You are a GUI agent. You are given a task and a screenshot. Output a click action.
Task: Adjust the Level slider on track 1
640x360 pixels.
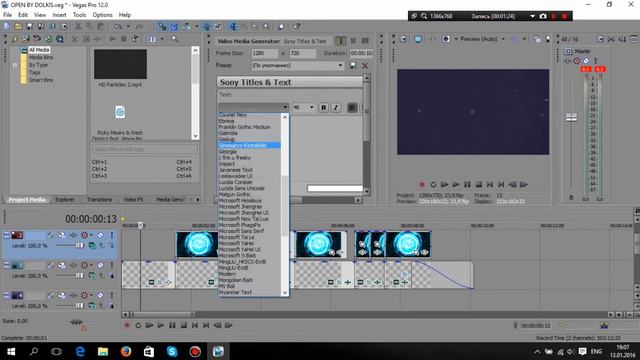(x=80, y=245)
